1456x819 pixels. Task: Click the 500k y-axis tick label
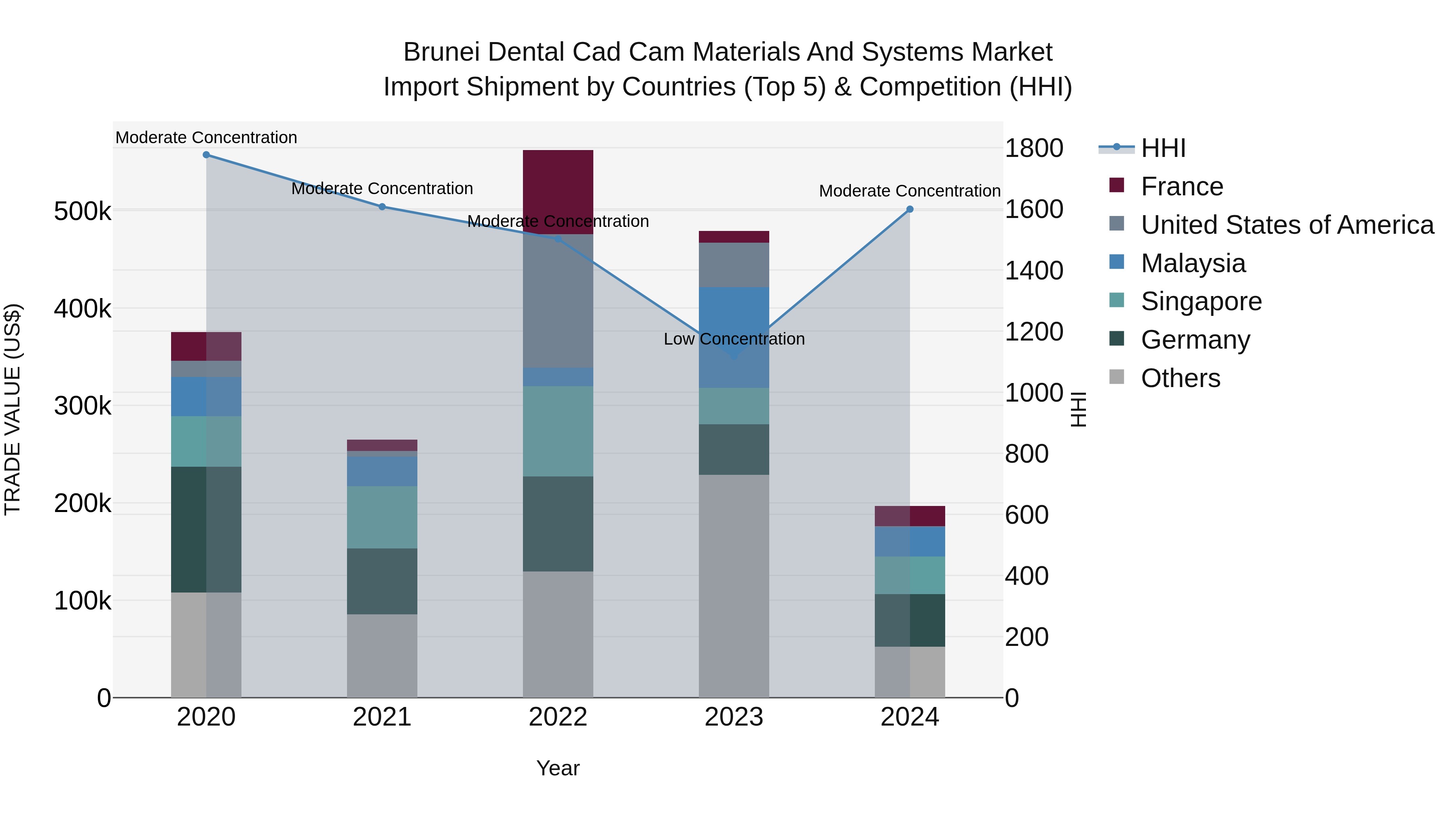click(x=83, y=212)
